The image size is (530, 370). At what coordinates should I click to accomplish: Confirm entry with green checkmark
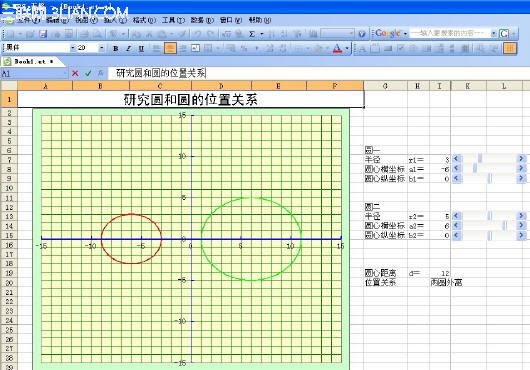(x=88, y=73)
